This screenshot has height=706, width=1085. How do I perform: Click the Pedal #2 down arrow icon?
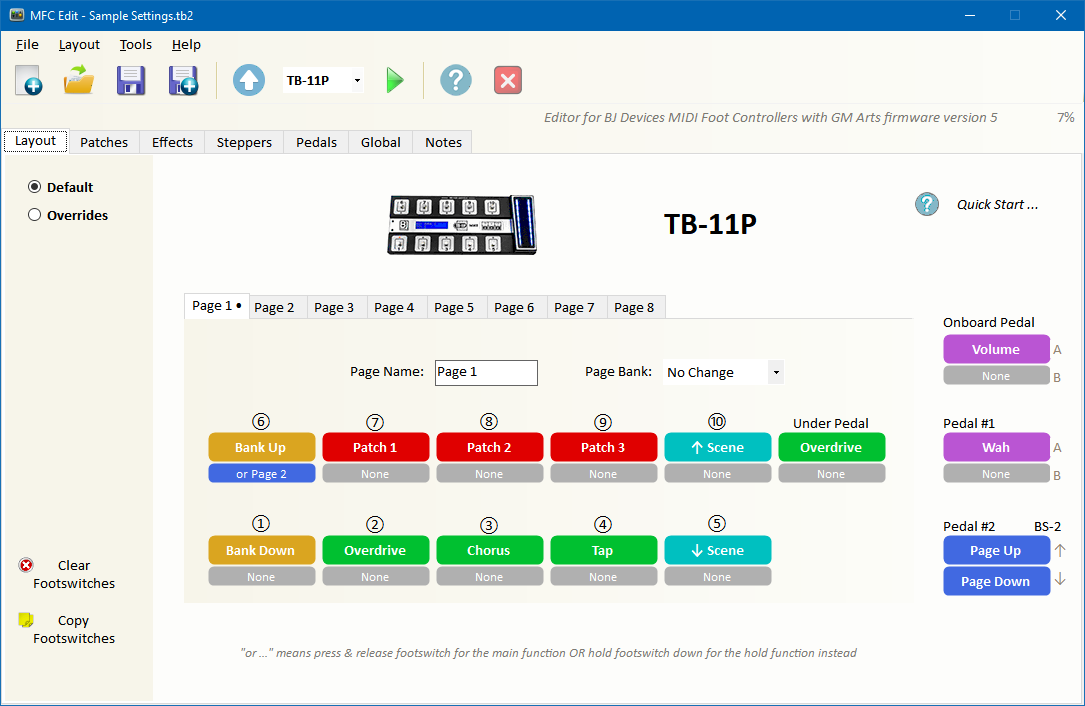1060,579
